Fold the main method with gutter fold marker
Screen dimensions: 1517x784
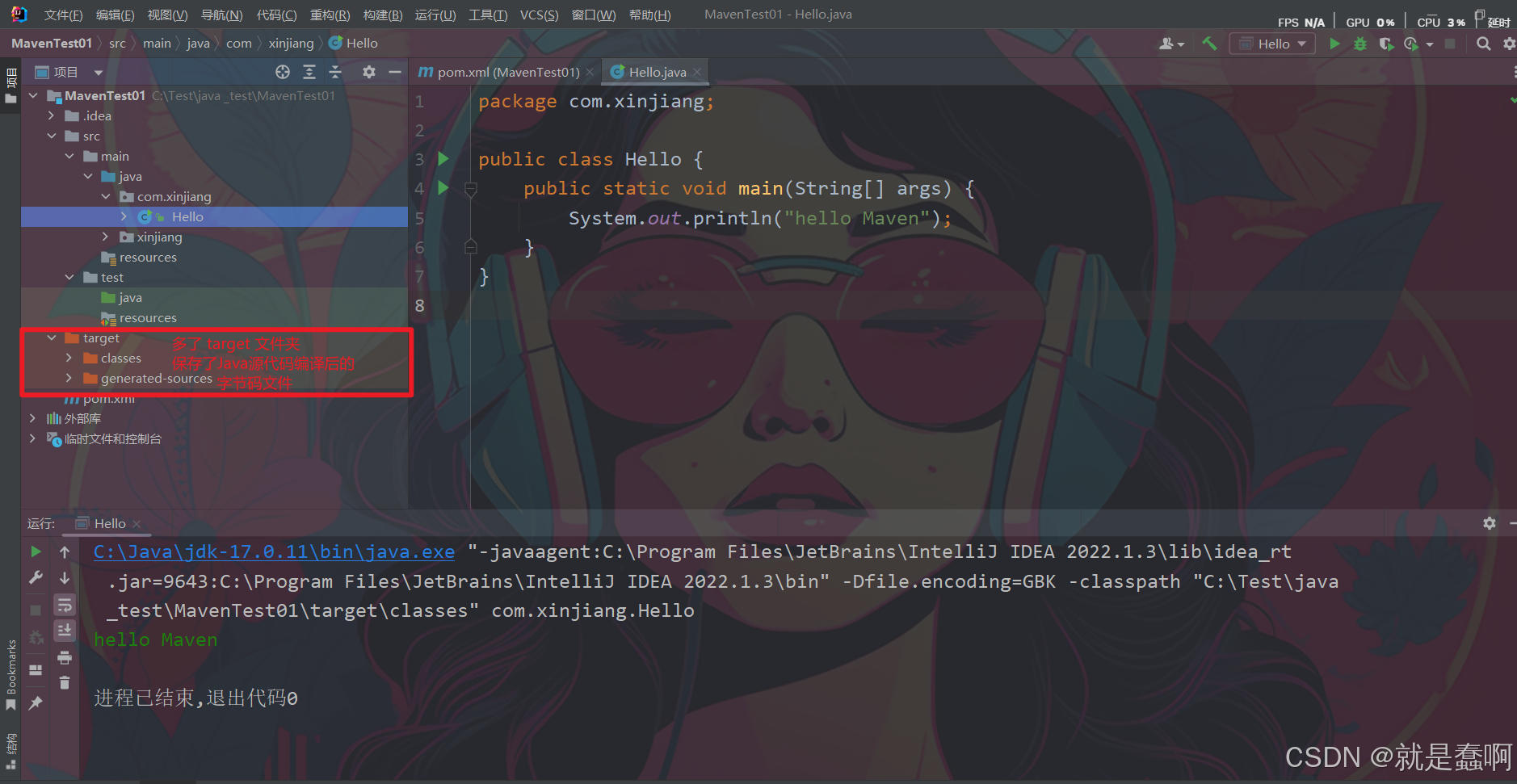click(x=471, y=189)
